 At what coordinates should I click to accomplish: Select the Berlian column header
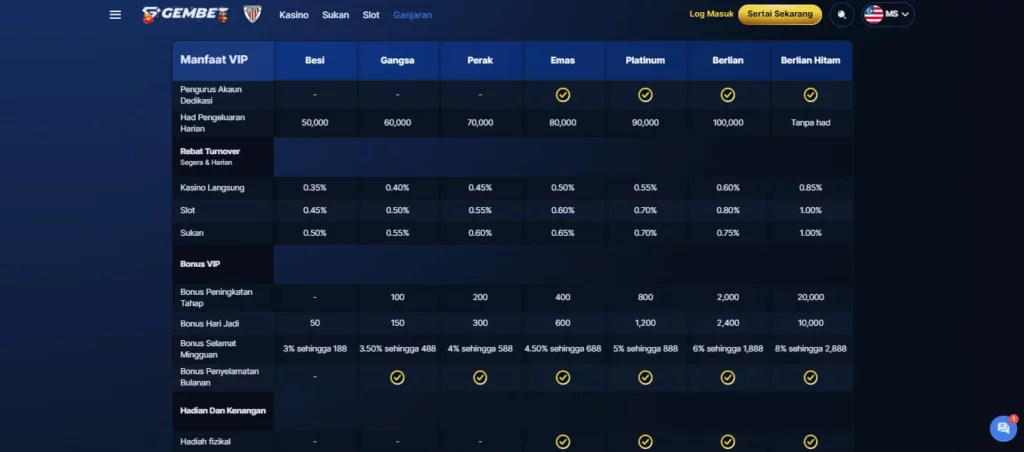click(728, 60)
